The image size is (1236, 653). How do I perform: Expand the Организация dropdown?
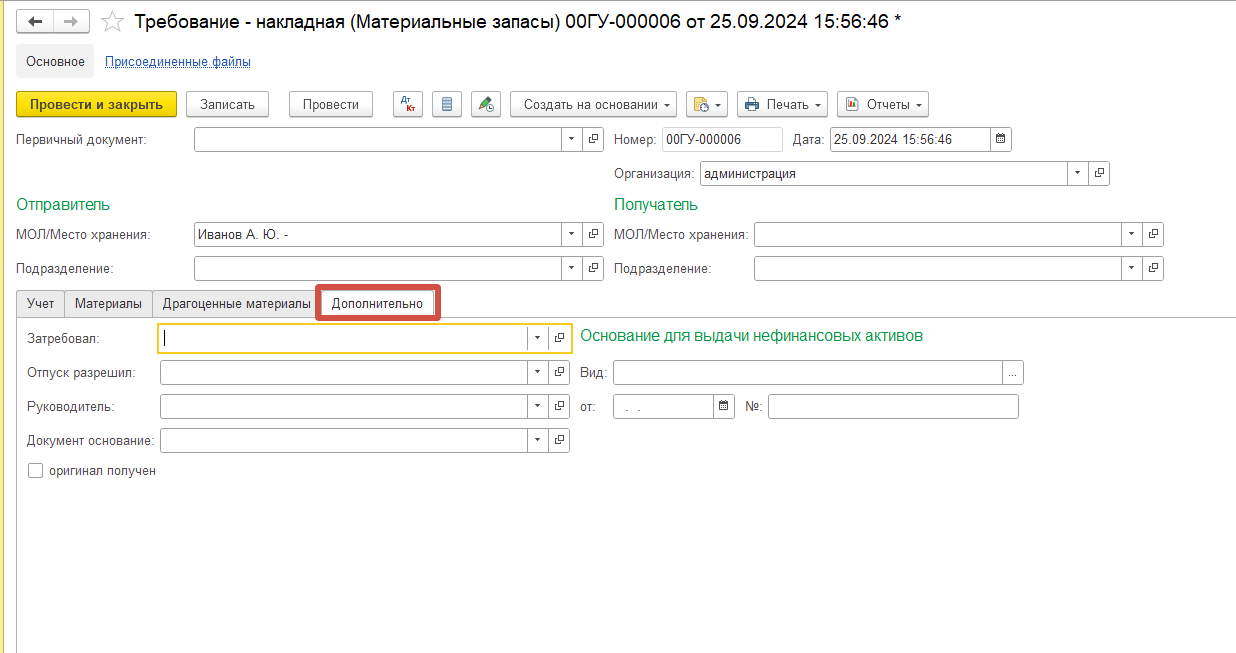pos(1078,173)
